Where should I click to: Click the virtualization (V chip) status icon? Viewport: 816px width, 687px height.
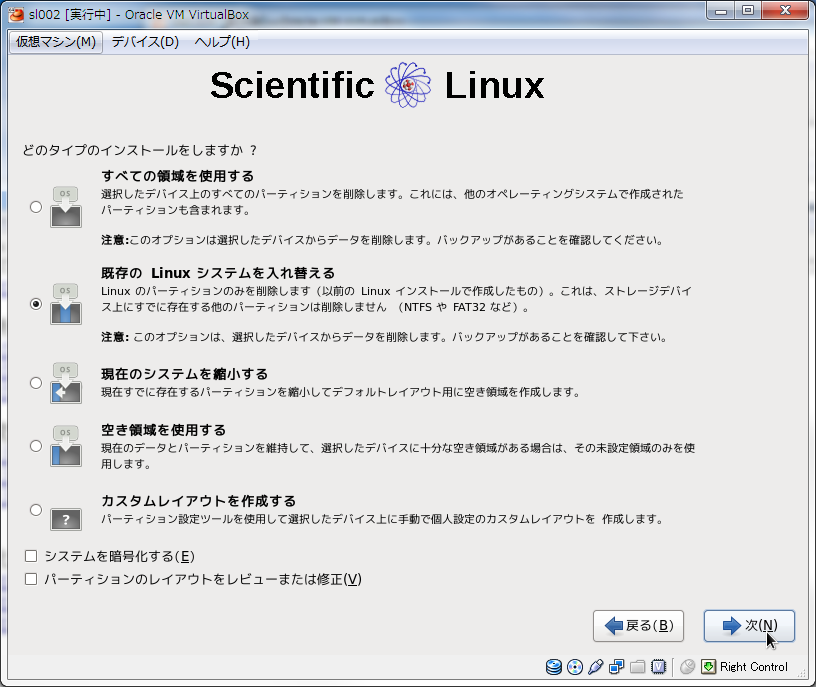(x=658, y=667)
